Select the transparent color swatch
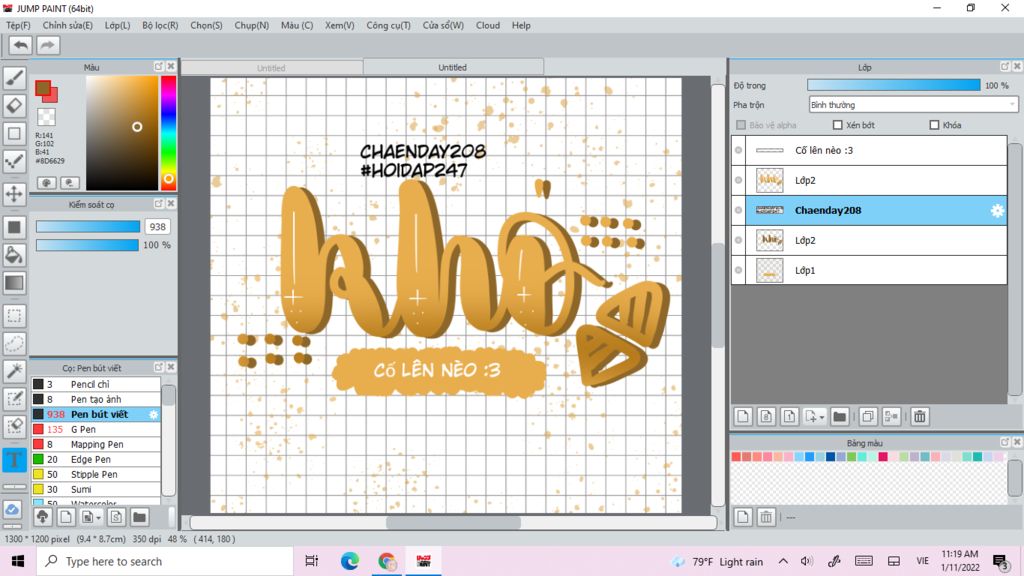This screenshot has width=1024, height=576. pyautogui.click(x=46, y=117)
